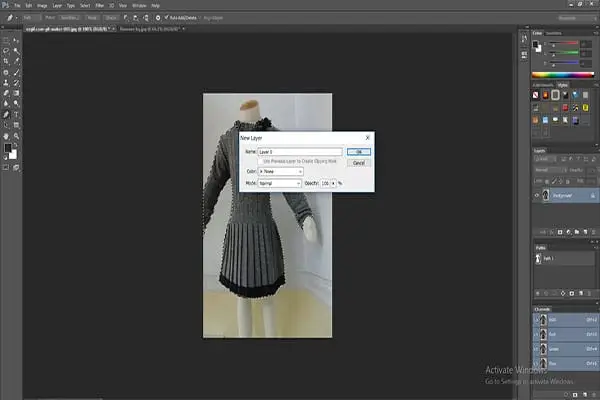Switch to the Adjustments tab
This screenshot has width=600, height=400.
tap(543, 85)
